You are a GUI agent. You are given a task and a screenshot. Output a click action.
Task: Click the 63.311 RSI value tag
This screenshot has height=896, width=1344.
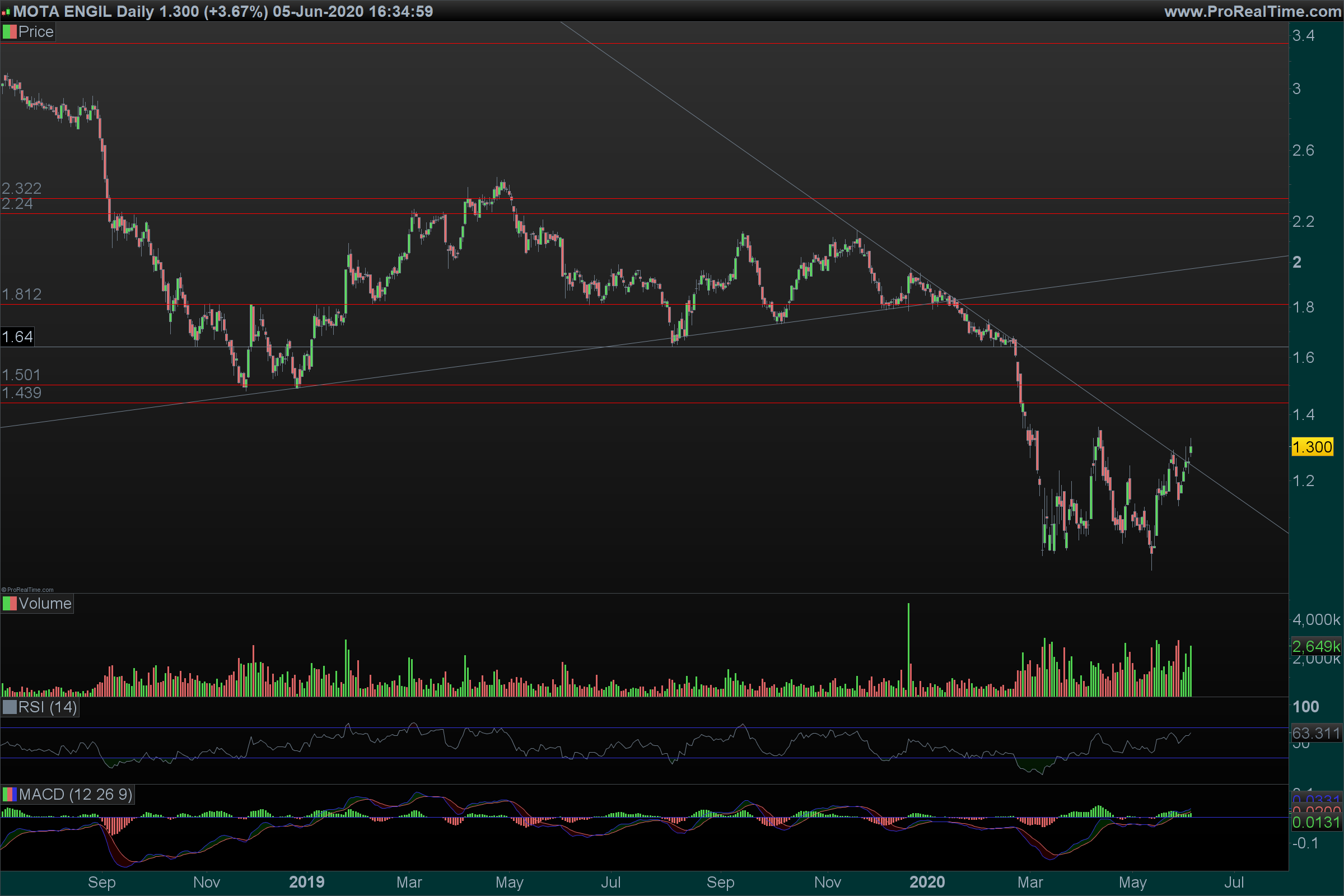(x=1315, y=733)
